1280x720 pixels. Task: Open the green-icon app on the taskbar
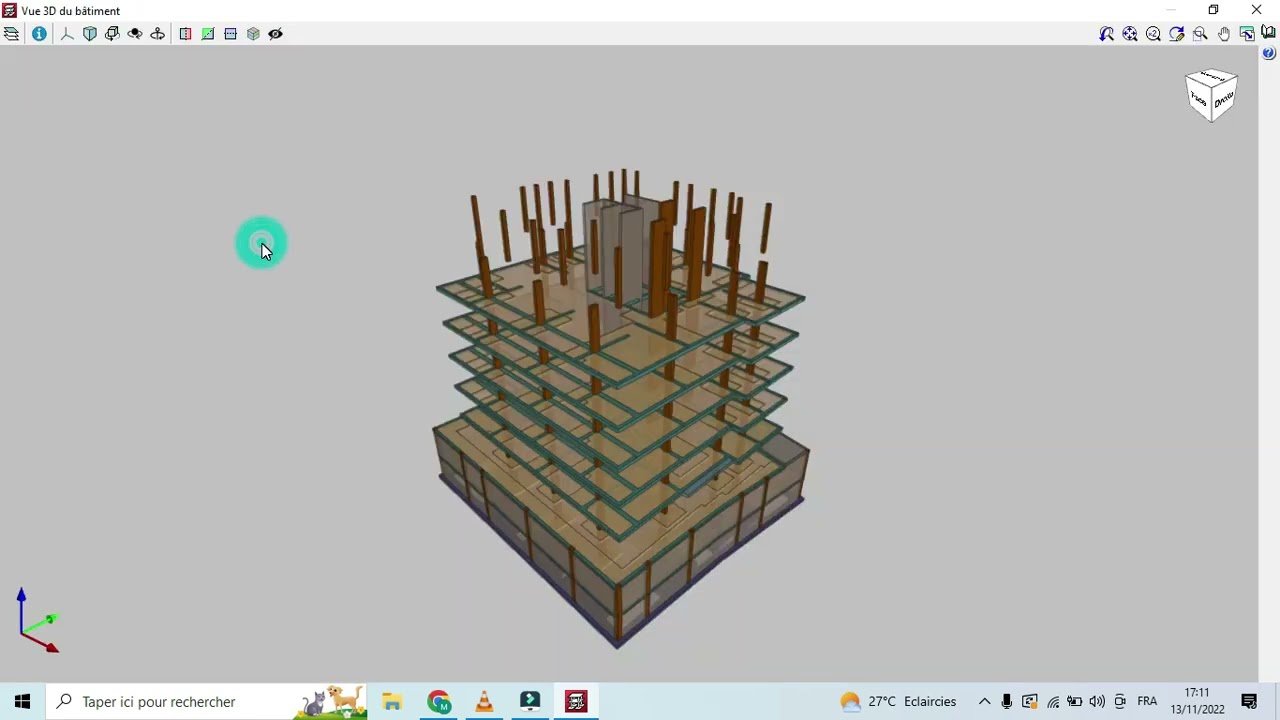point(530,701)
